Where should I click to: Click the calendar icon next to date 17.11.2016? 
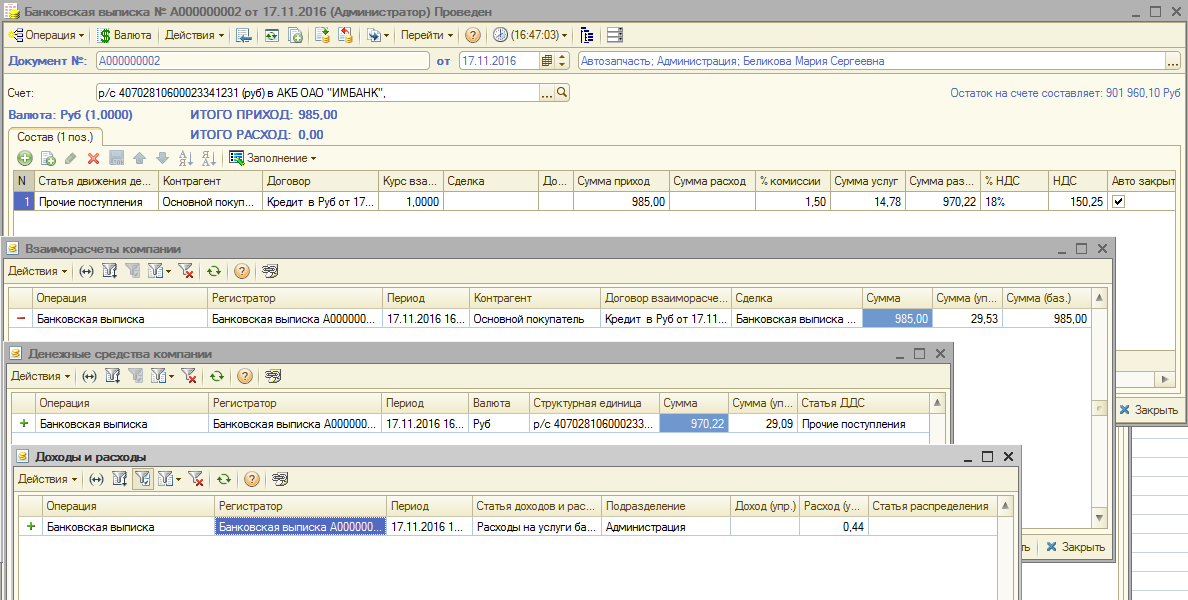[x=547, y=61]
